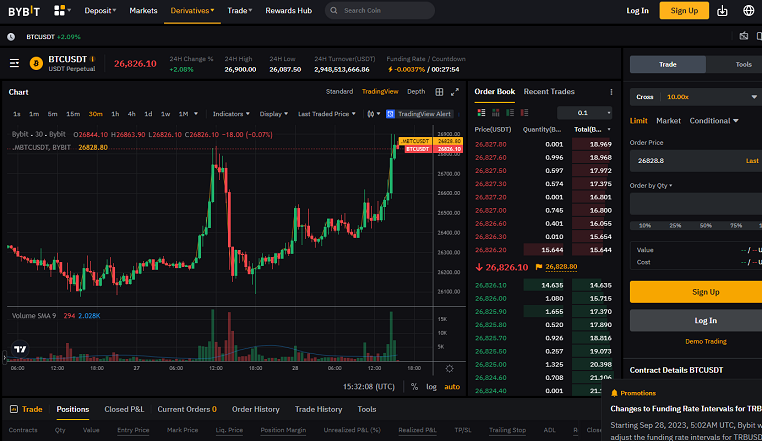Select the 1h timeframe
Viewport: 762px width, 441px height.
click(115, 114)
